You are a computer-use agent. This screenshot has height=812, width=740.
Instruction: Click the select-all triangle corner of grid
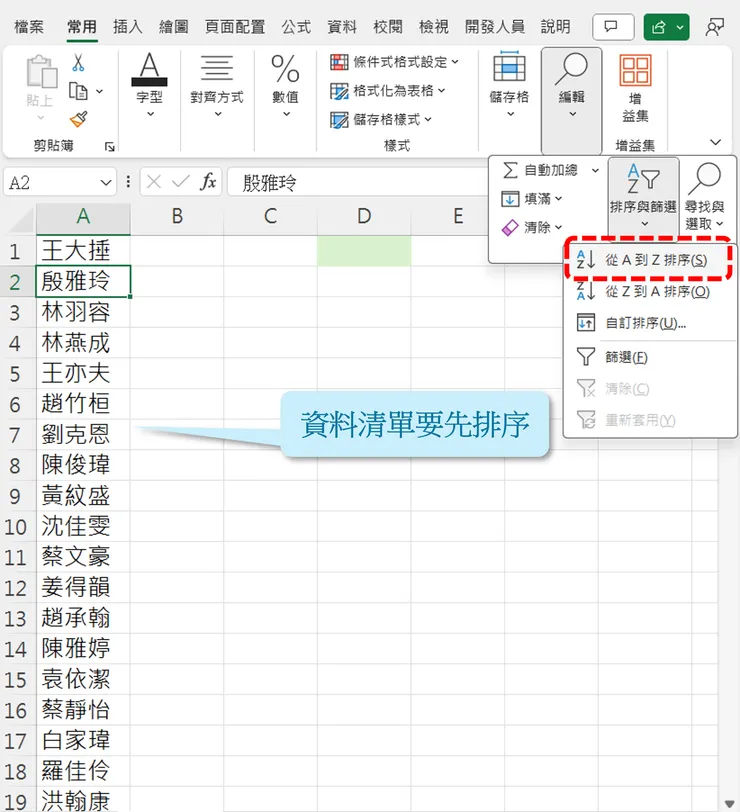pos(22,220)
